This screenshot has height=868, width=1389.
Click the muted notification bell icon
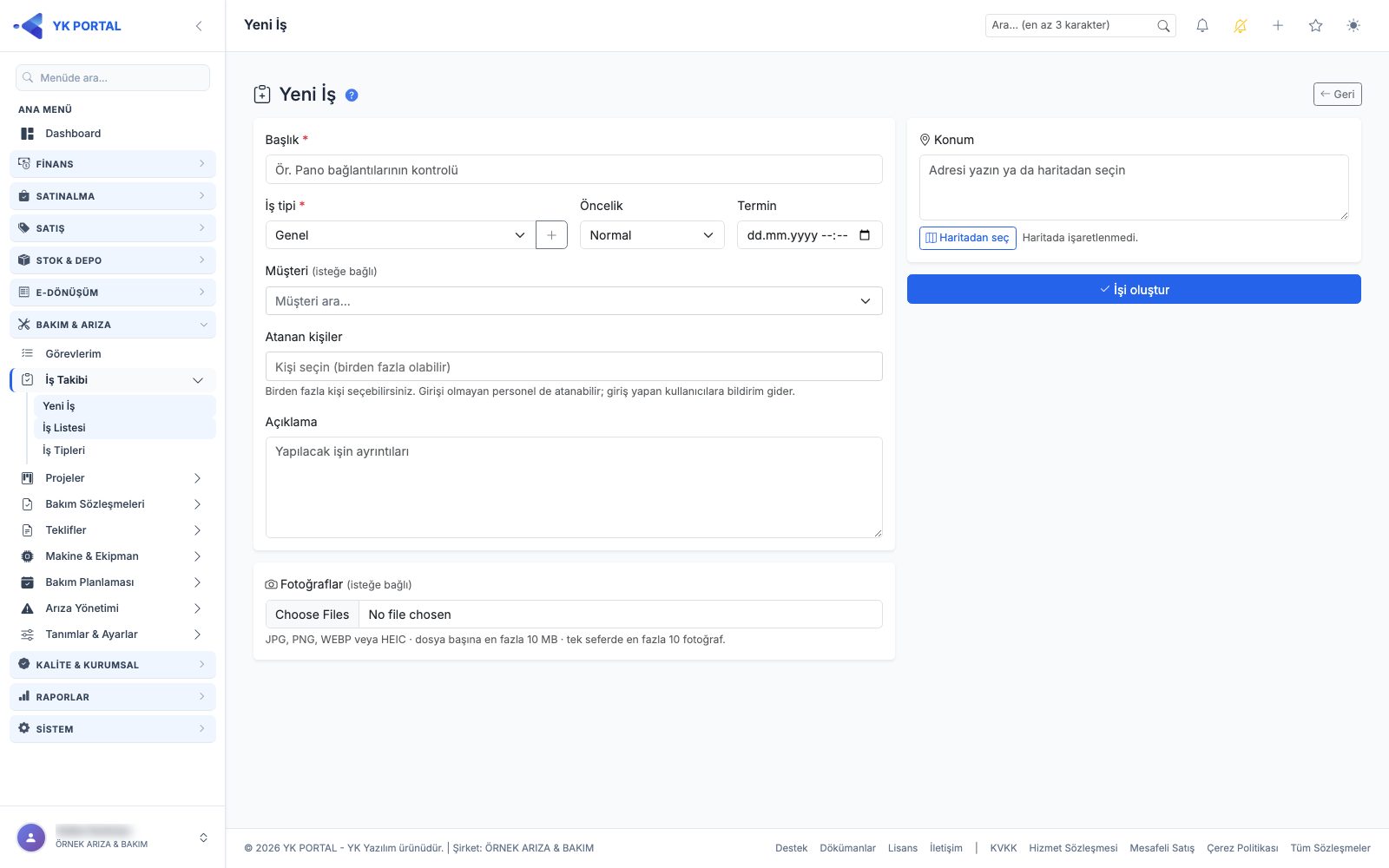pyautogui.click(x=1240, y=26)
